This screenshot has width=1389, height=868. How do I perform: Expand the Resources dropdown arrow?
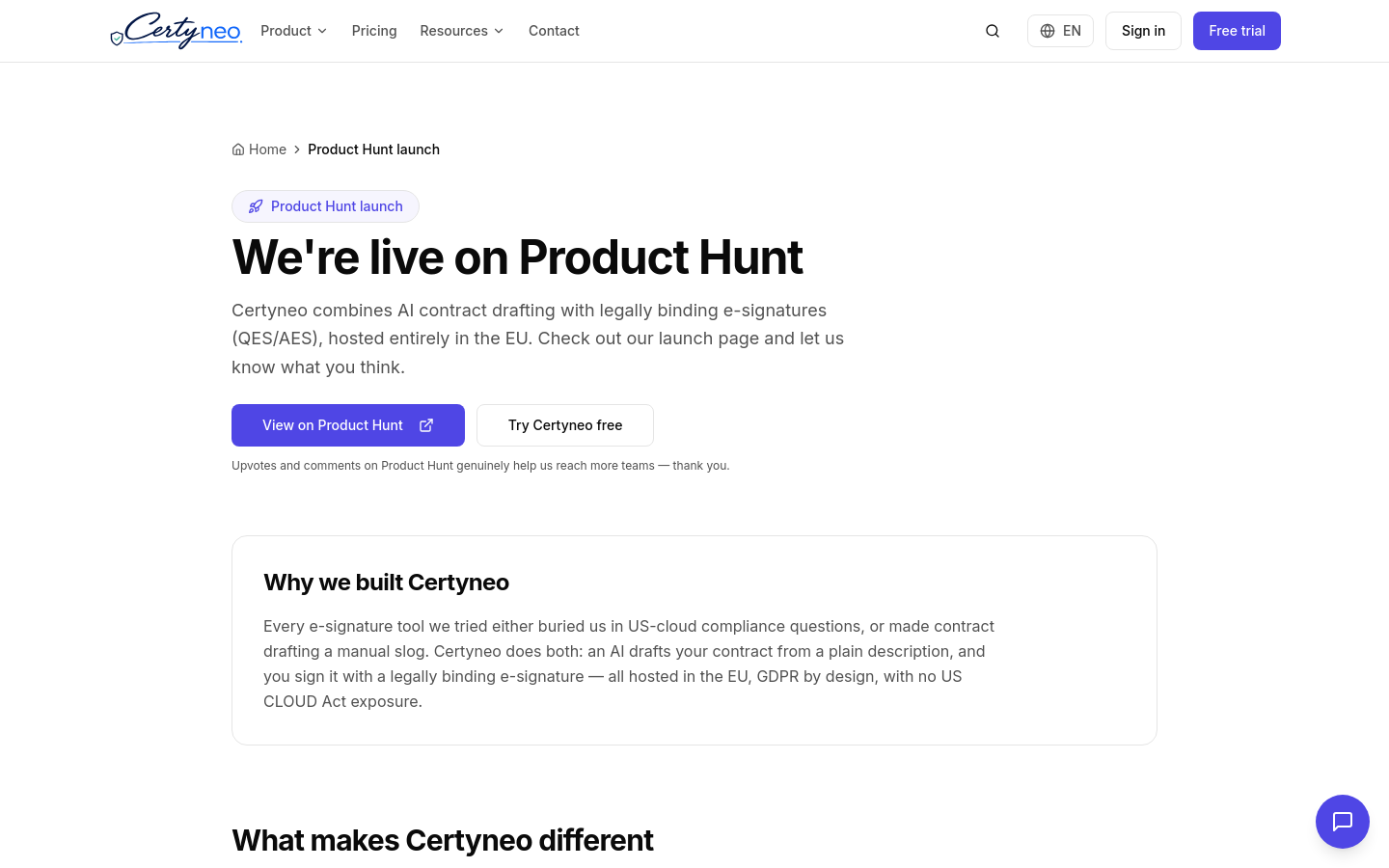(x=499, y=31)
